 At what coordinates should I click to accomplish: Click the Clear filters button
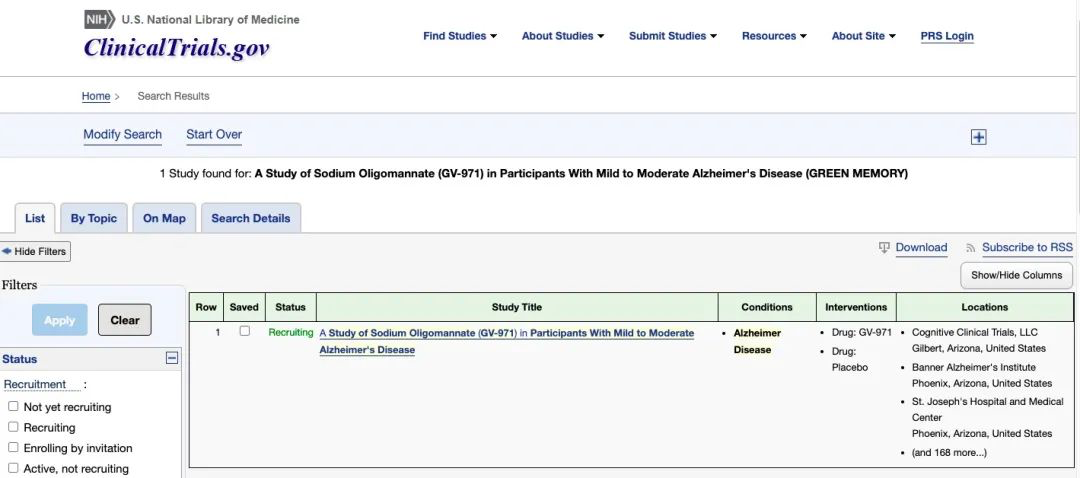(125, 320)
